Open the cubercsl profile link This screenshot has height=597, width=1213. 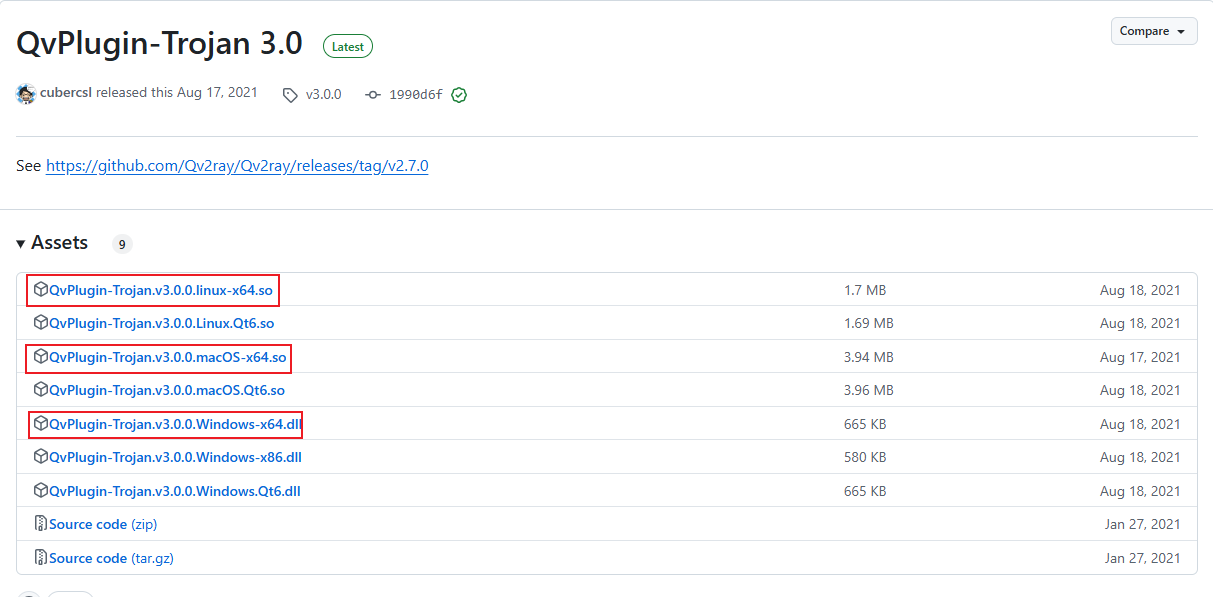[66, 93]
